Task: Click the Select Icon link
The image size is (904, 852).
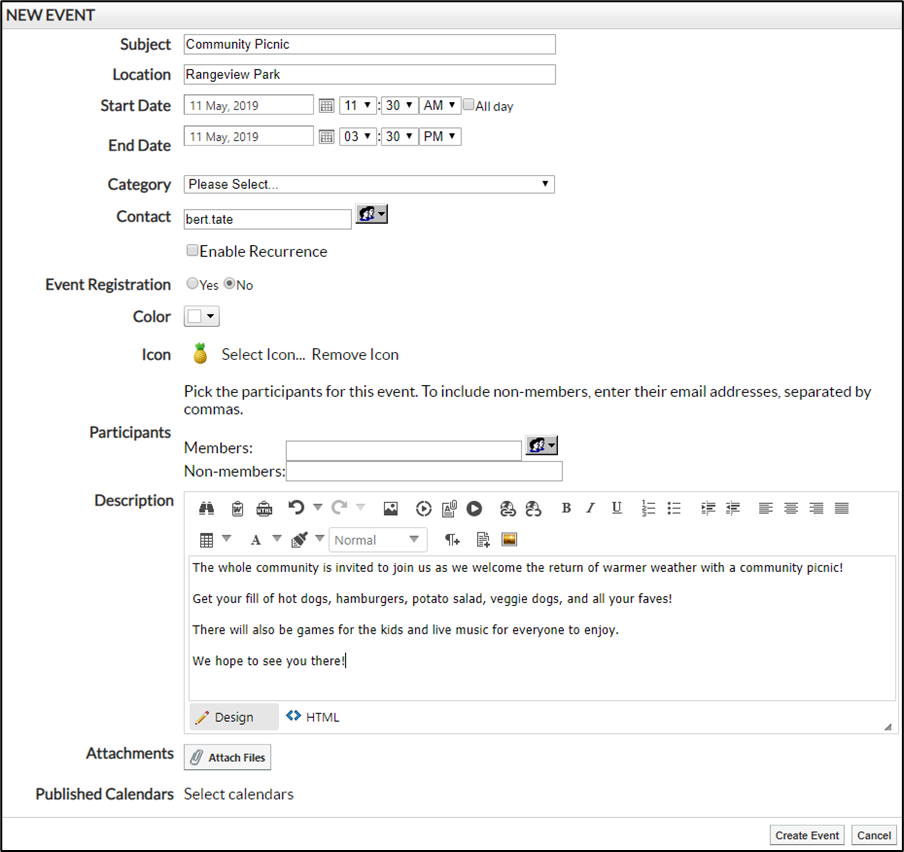Action: pos(263,354)
